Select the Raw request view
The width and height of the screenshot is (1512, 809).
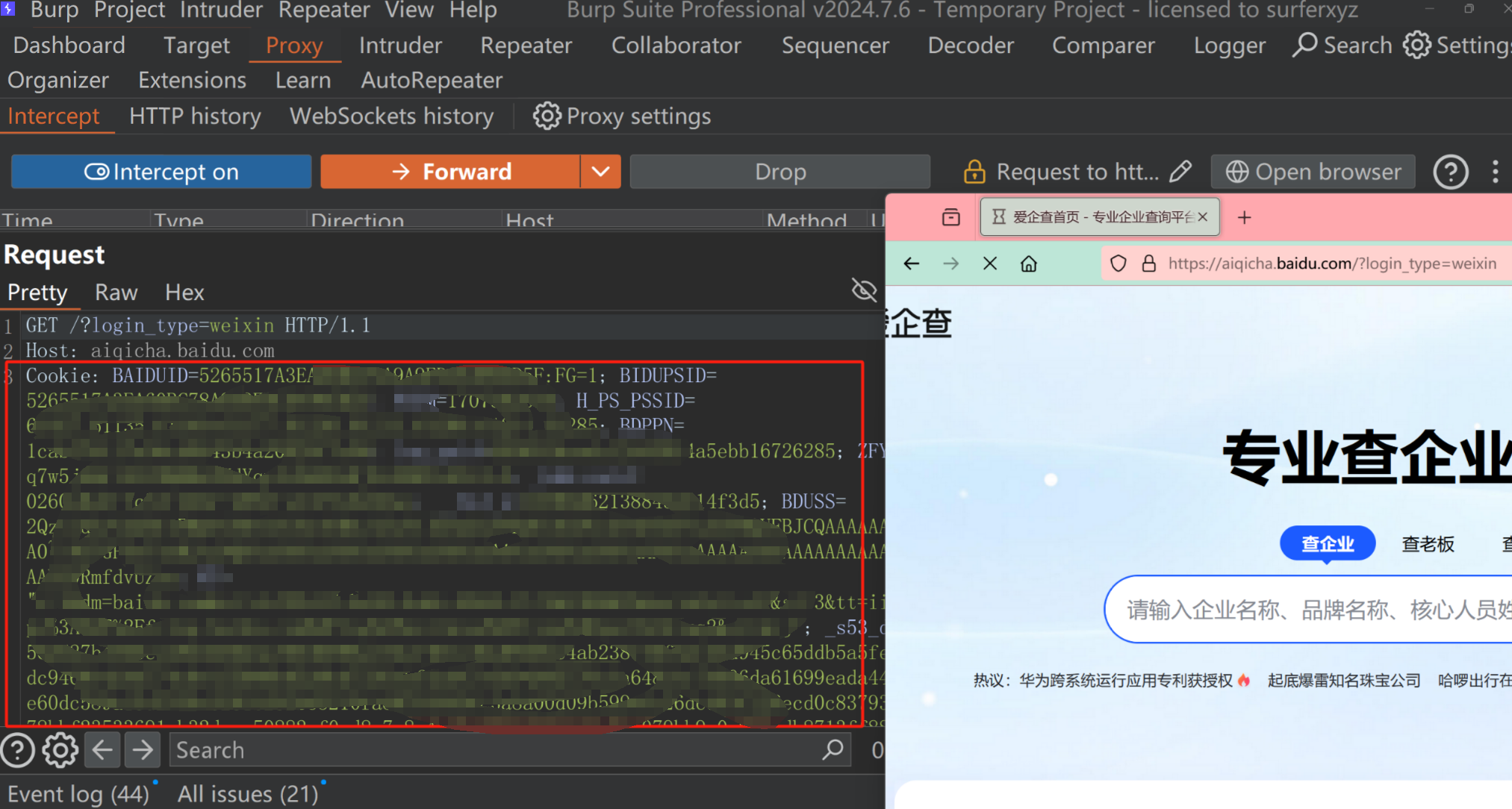[x=116, y=293]
